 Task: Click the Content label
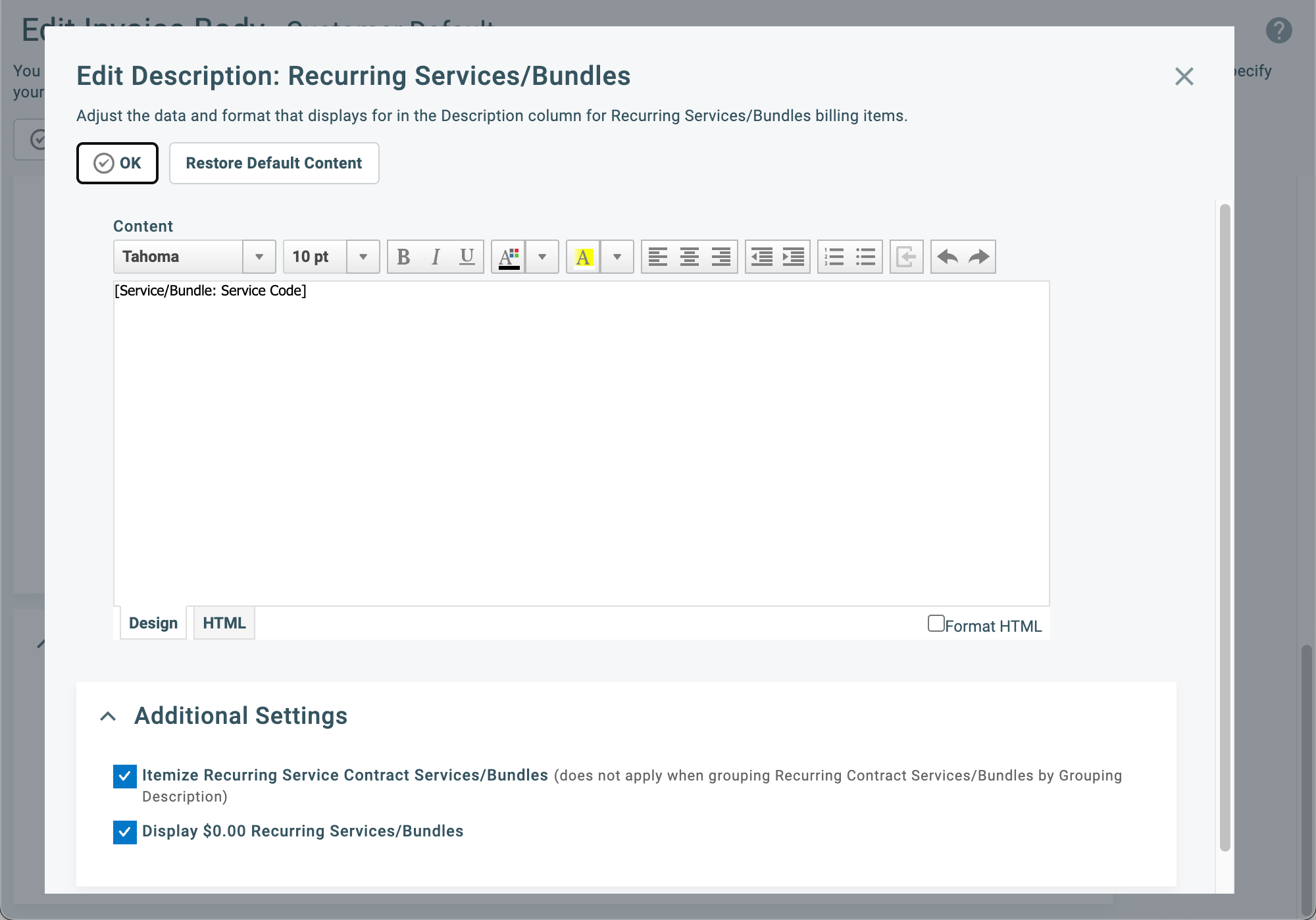point(143,226)
